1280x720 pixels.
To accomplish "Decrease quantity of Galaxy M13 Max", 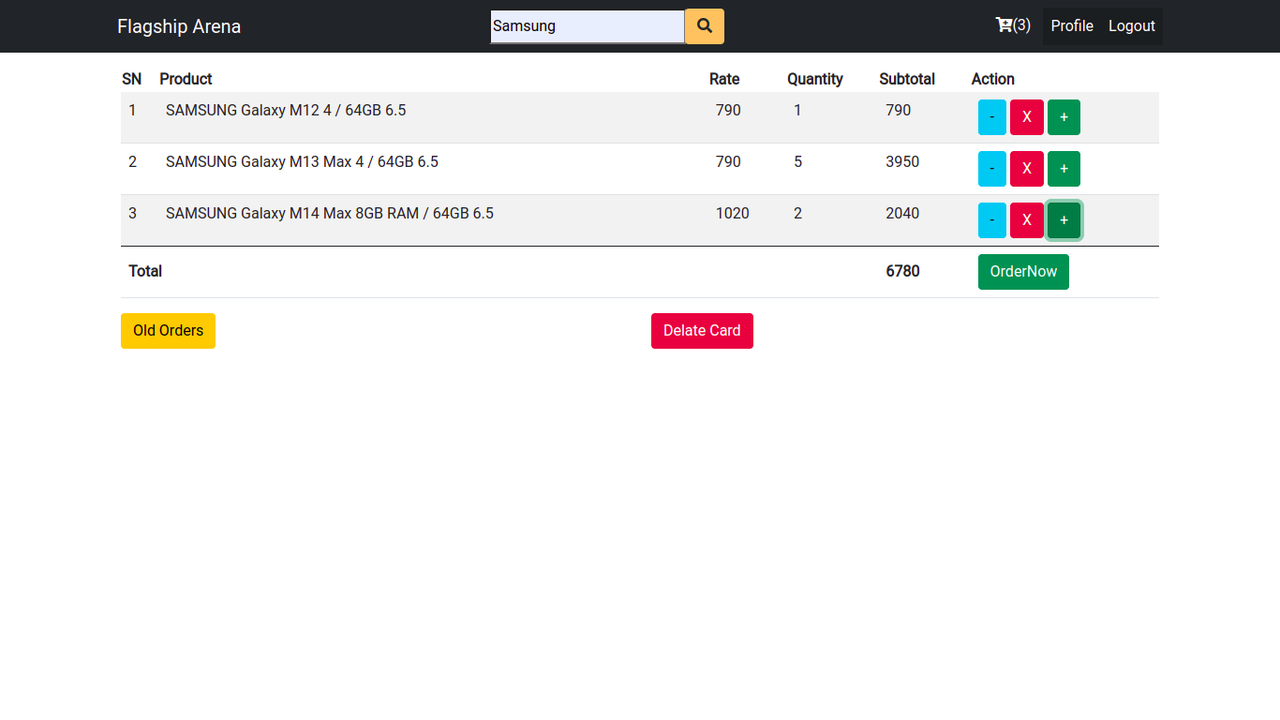I will [991, 168].
